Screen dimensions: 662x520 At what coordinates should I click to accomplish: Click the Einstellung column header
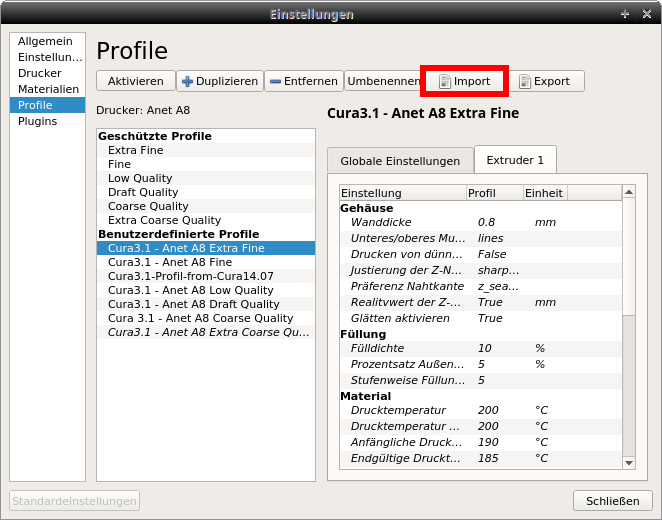[x=403, y=193]
